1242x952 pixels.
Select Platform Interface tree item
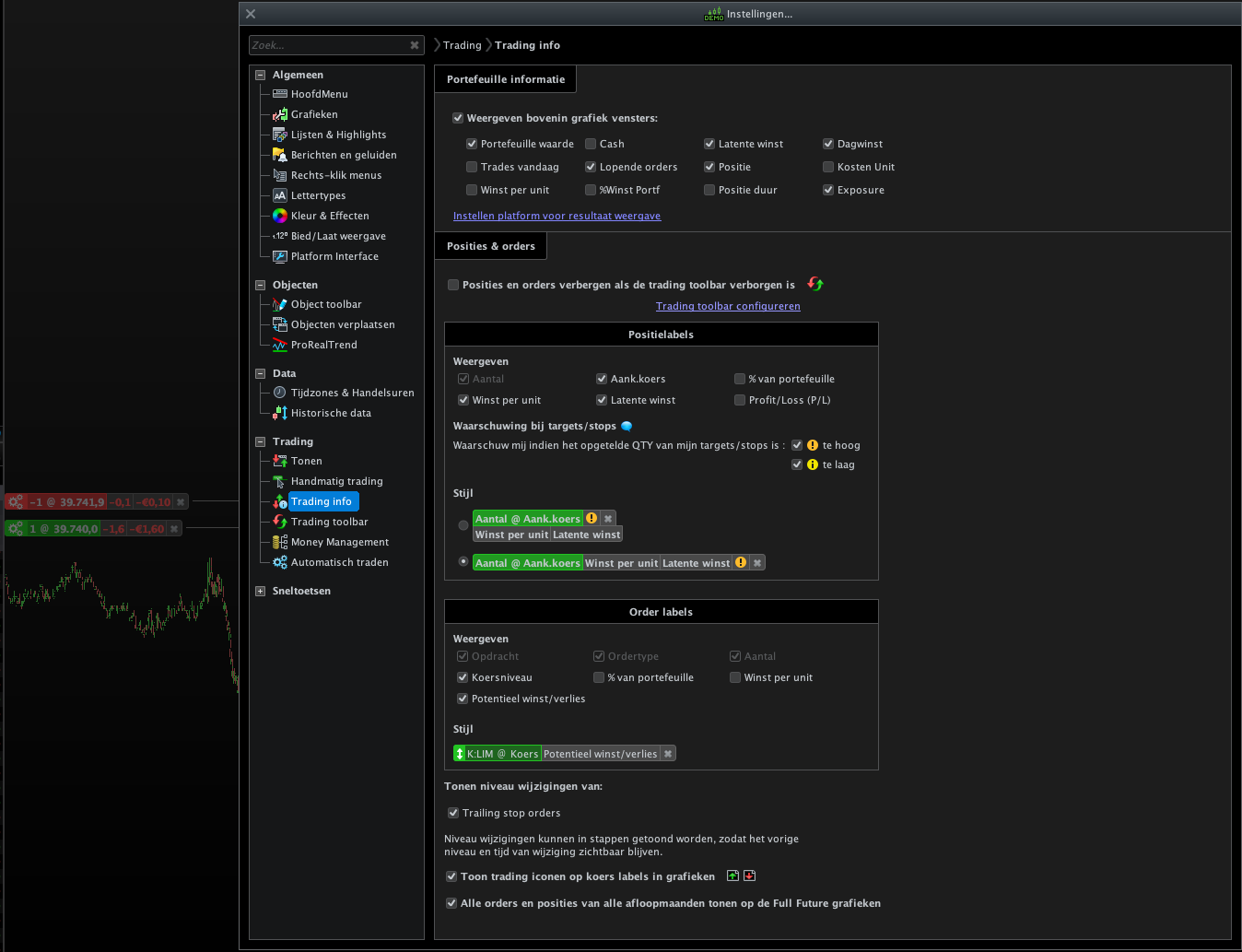click(x=334, y=256)
